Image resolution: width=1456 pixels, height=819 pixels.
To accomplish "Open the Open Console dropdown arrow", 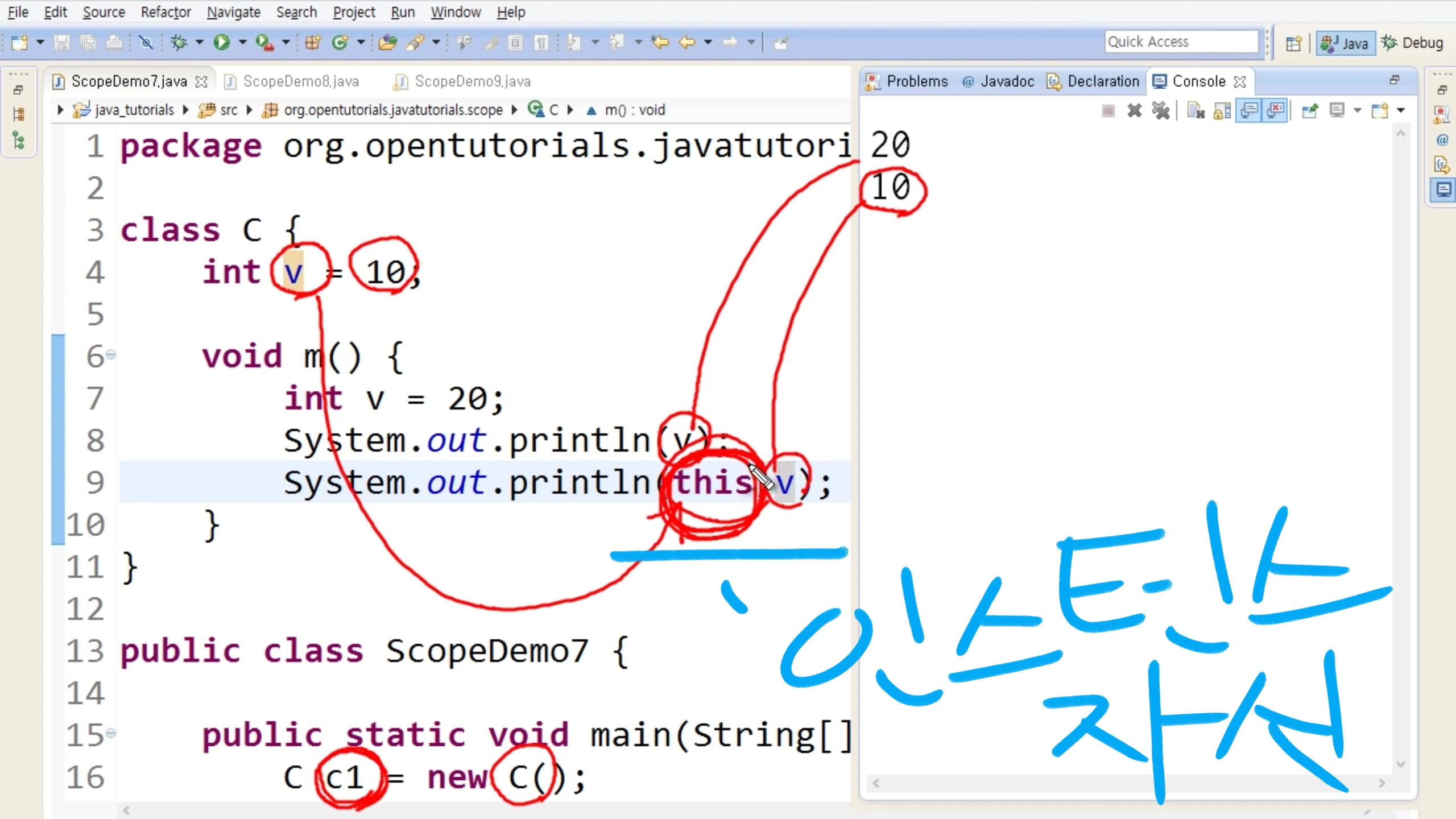I will (1401, 110).
